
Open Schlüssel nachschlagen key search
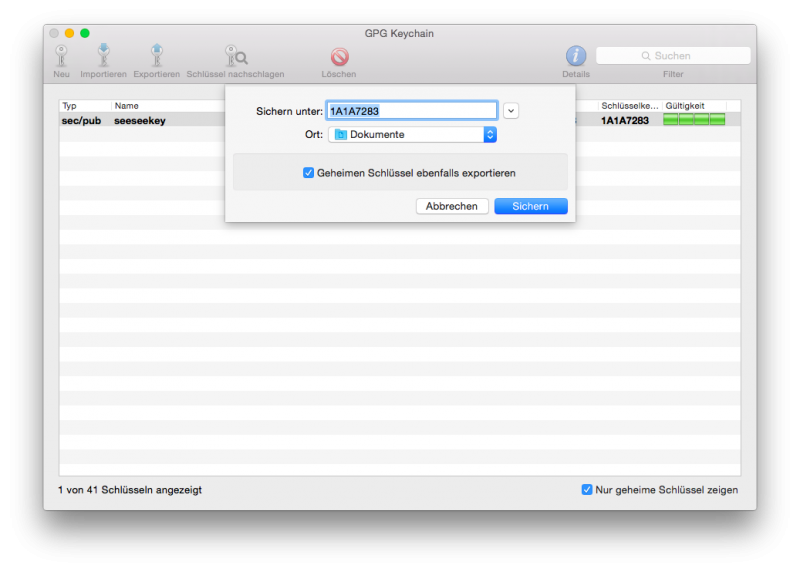(236, 57)
